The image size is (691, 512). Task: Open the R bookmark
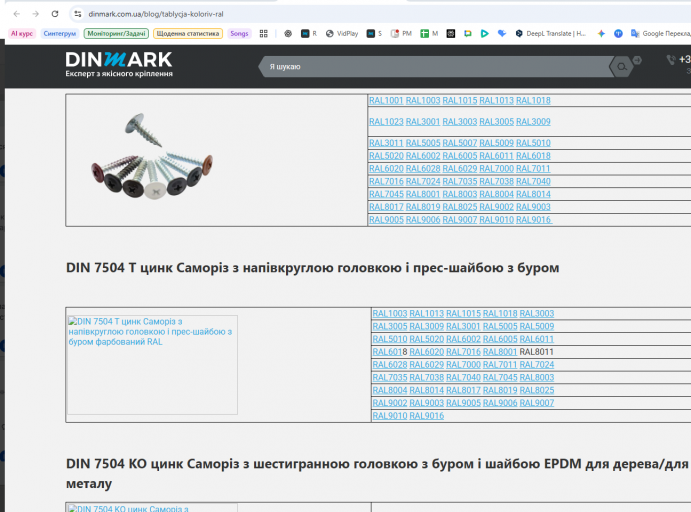point(309,33)
